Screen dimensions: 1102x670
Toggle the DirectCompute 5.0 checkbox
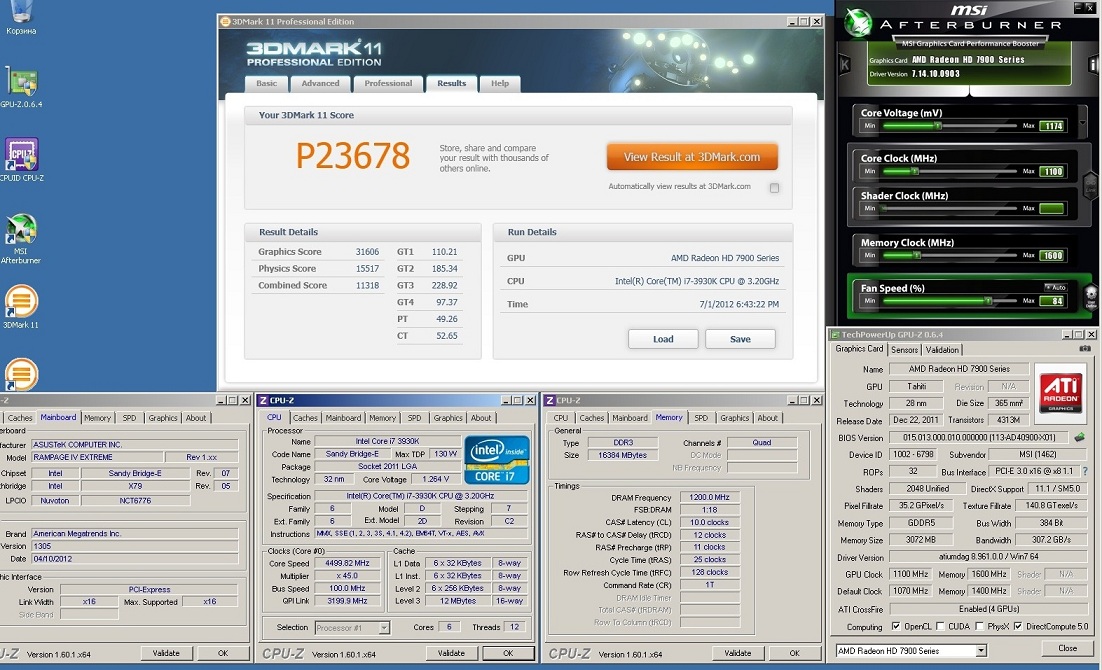coord(1018,626)
